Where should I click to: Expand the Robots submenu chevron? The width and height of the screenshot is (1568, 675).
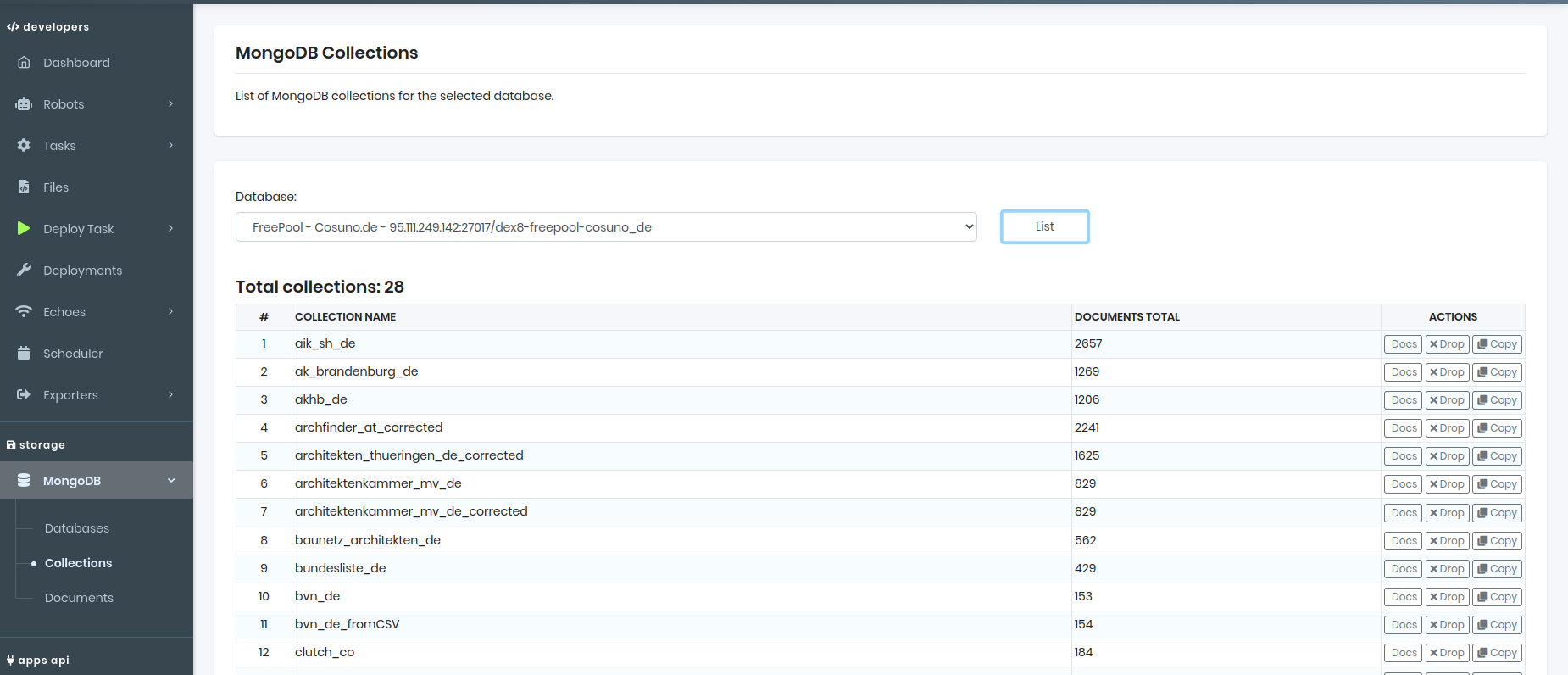click(x=171, y=104)
